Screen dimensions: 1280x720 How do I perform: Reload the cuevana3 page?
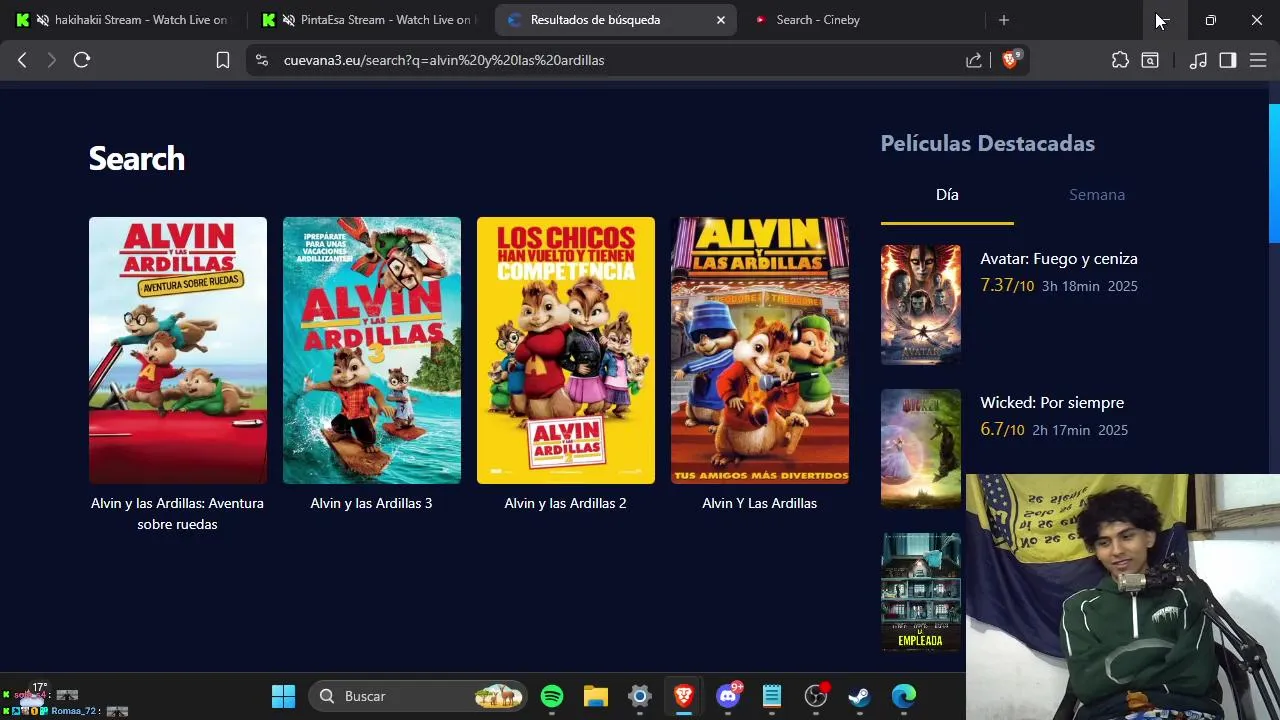82,60
